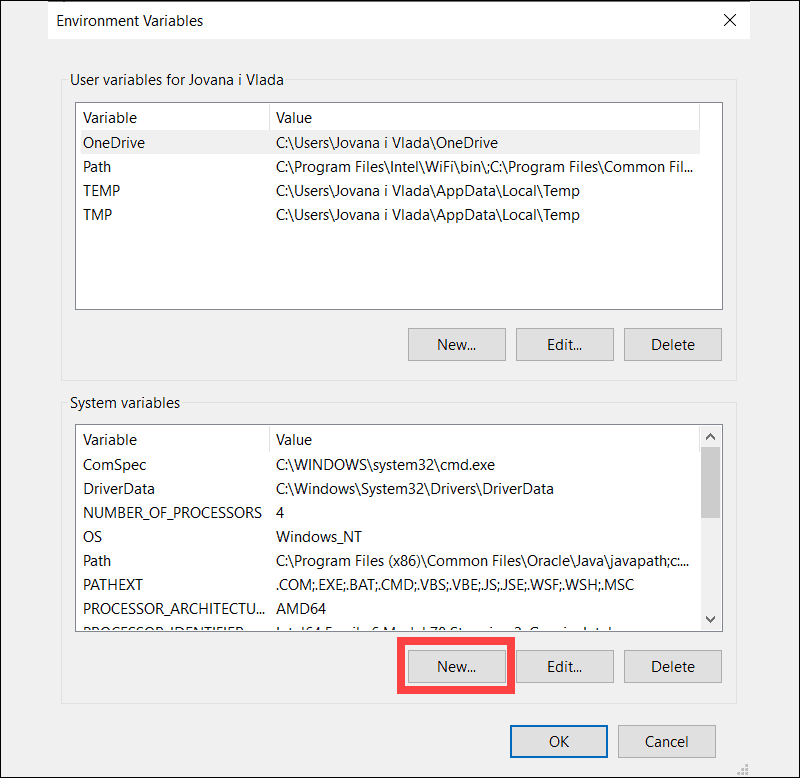Select NUMBER_OF_PROCESSORS system variable
The height and width of the screenshot is (778, 800).
pos(390,513)
